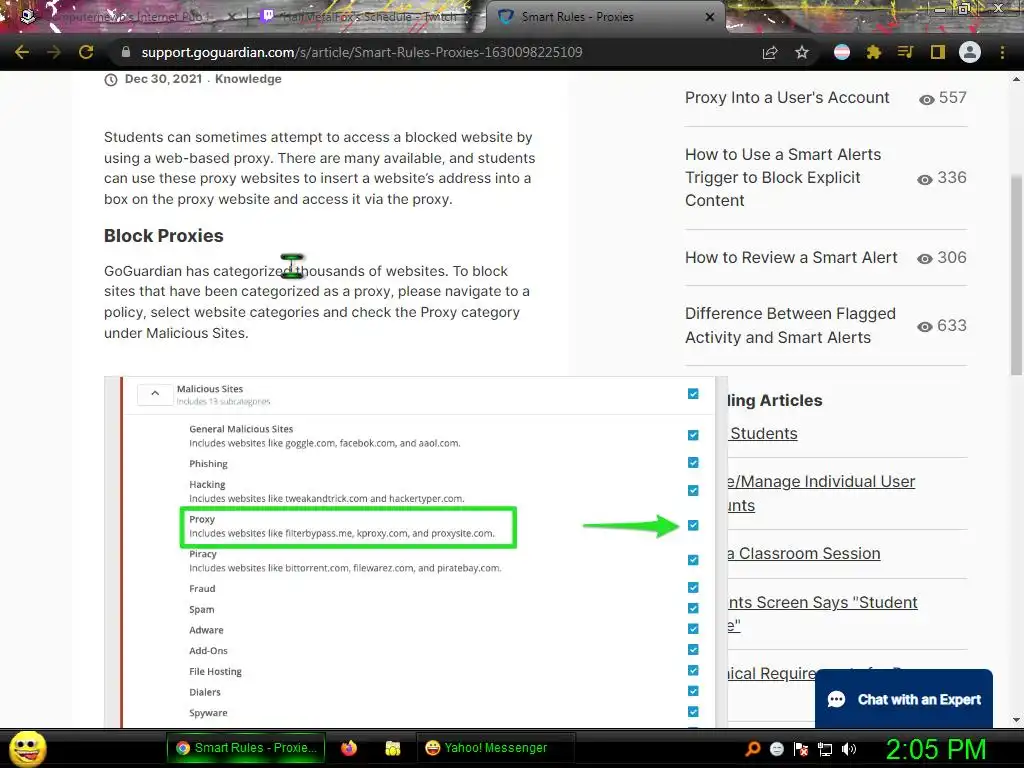Image resolution: width=1024 pixels, height=768 pixels.
Task: Open the smiley face start button
Action: (27, 748)
